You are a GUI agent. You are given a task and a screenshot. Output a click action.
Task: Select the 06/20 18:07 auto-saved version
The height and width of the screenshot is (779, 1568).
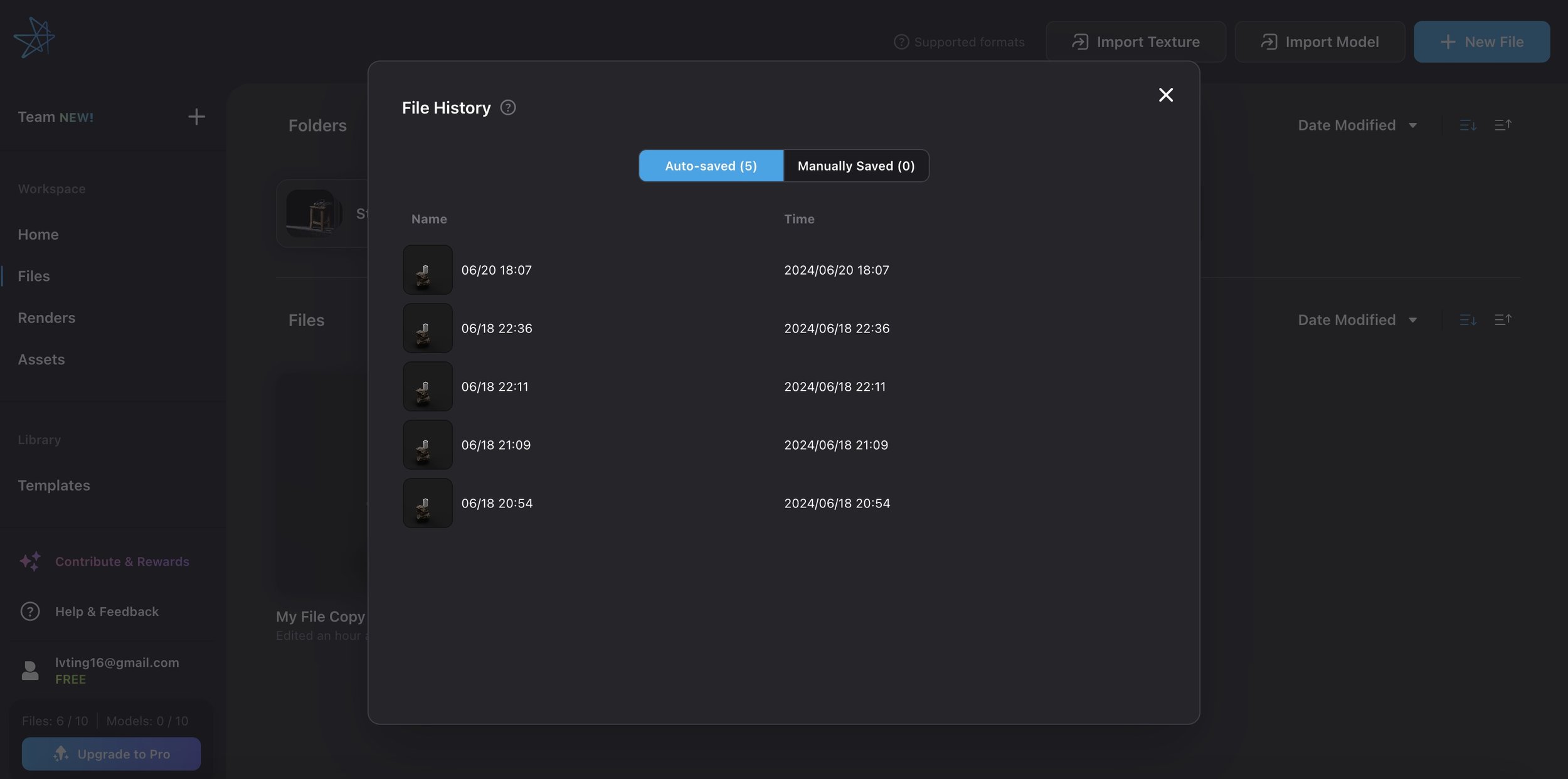click(x=496, y=270)
